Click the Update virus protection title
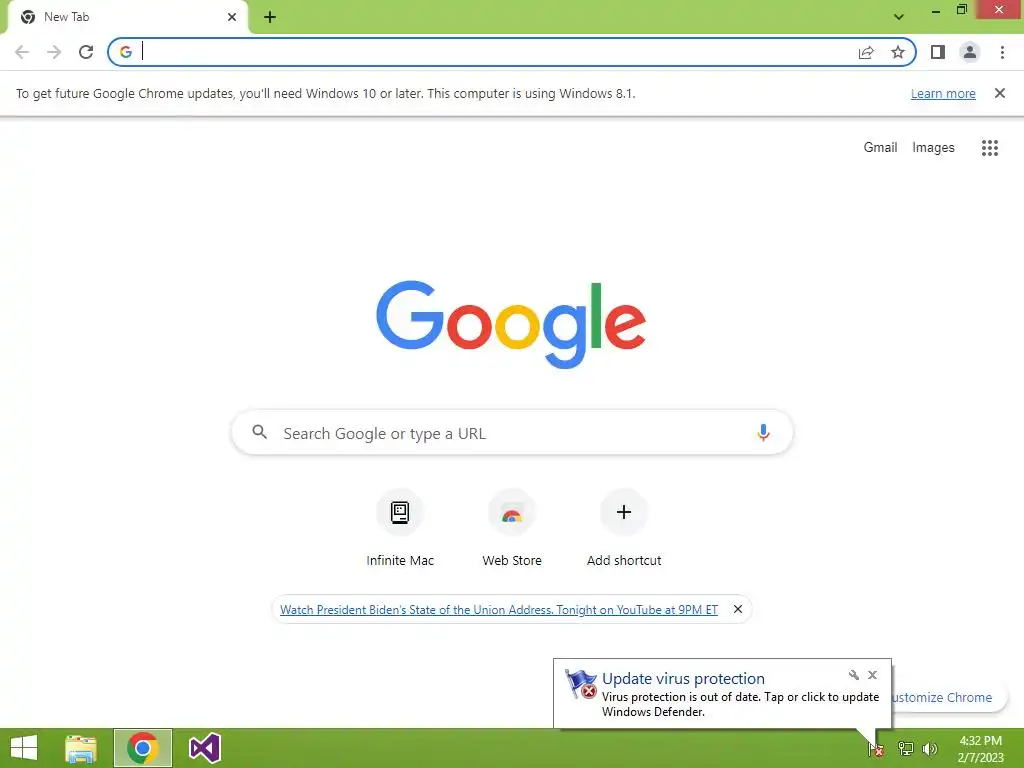The image size is (1024, 768). point(683,679)
